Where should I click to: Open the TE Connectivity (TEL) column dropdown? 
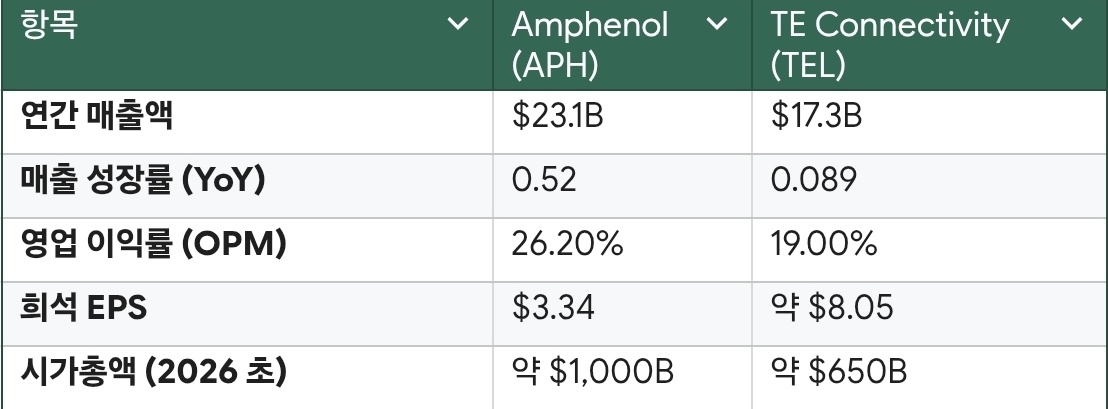[1072, 24]
